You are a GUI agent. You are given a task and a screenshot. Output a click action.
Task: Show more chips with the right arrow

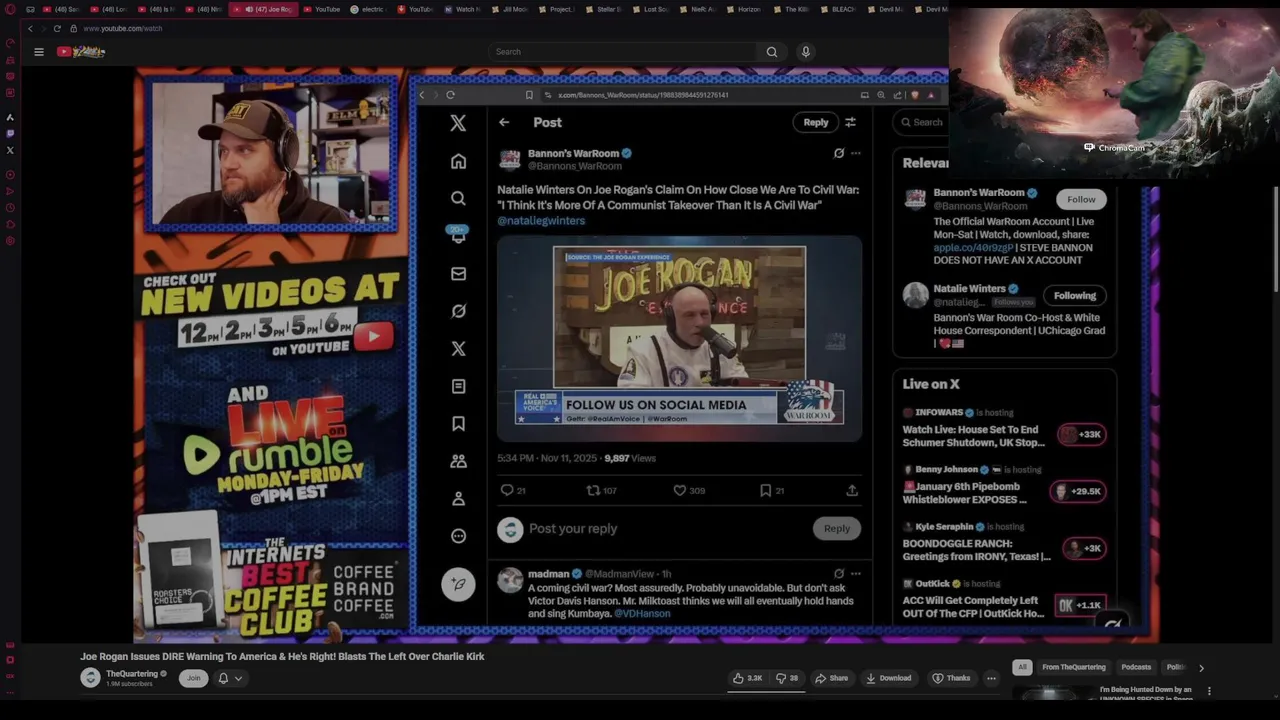click(1201, 667)
